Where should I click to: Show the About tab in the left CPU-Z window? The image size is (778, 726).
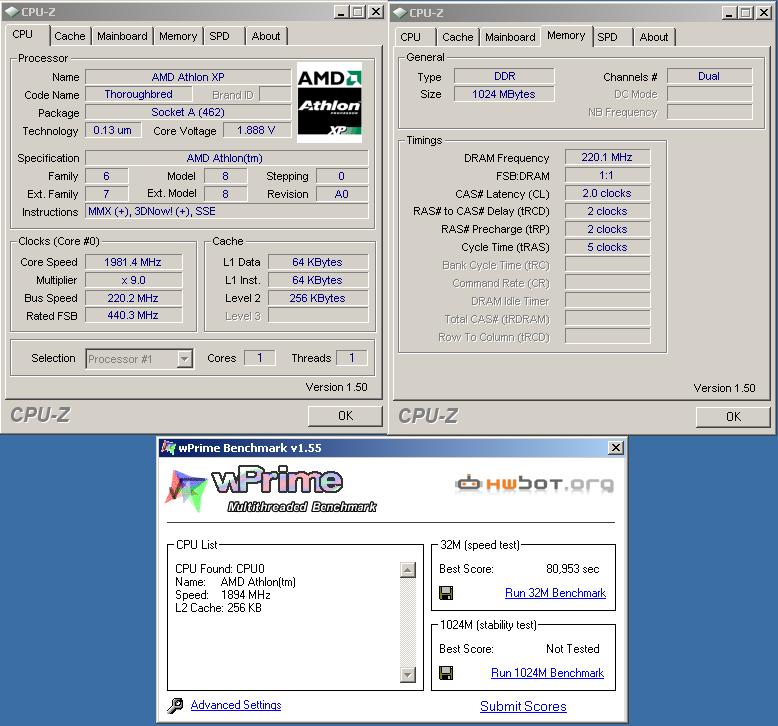click(266, 36)
